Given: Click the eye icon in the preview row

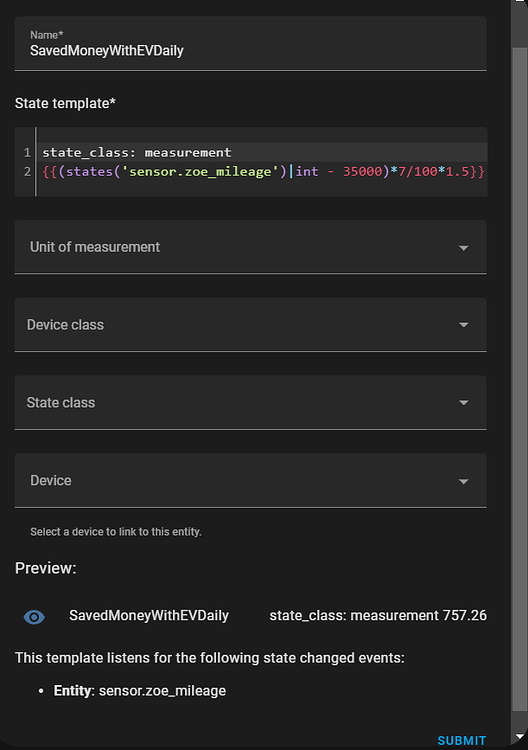Looking at the screenshot, I should 34,617.
